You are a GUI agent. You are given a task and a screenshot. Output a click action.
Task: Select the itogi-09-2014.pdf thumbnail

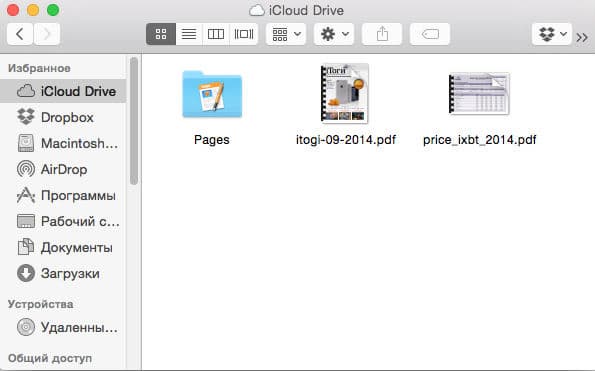tap(345, 93)
